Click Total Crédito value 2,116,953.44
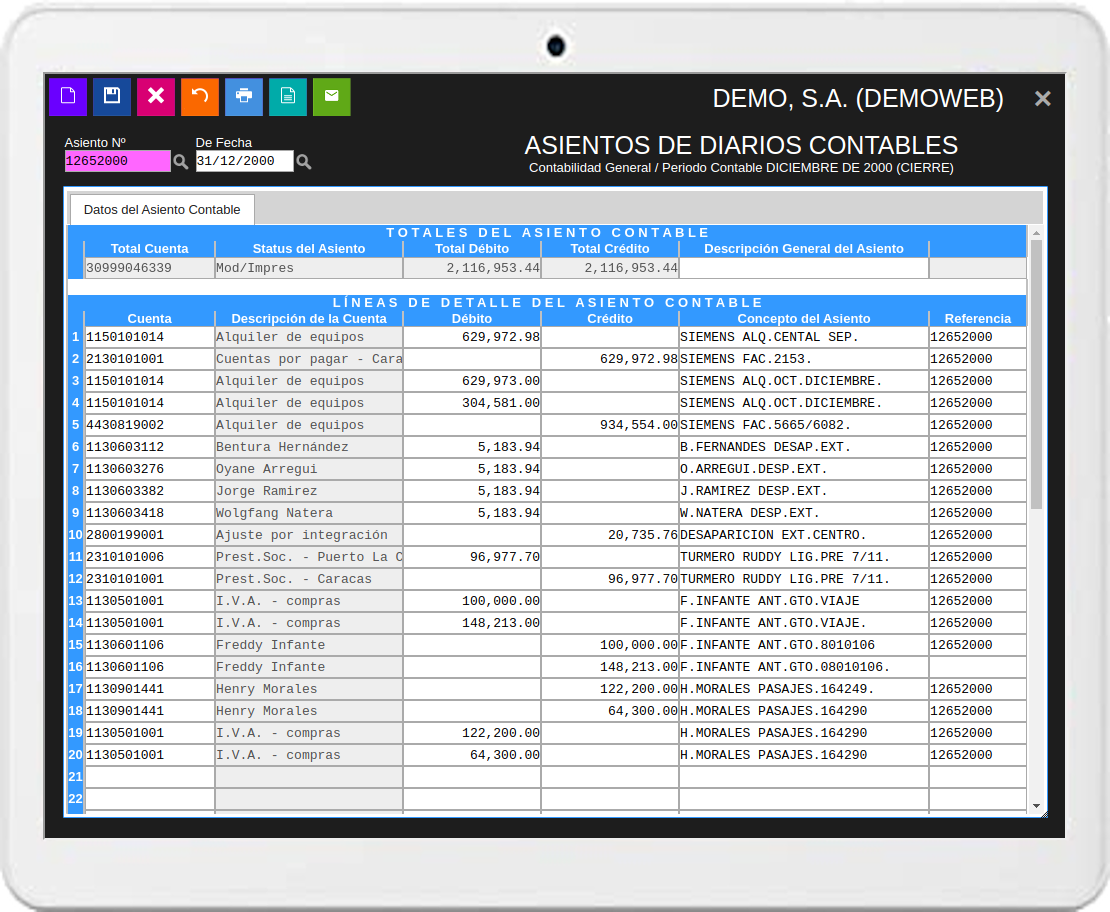 610,268
